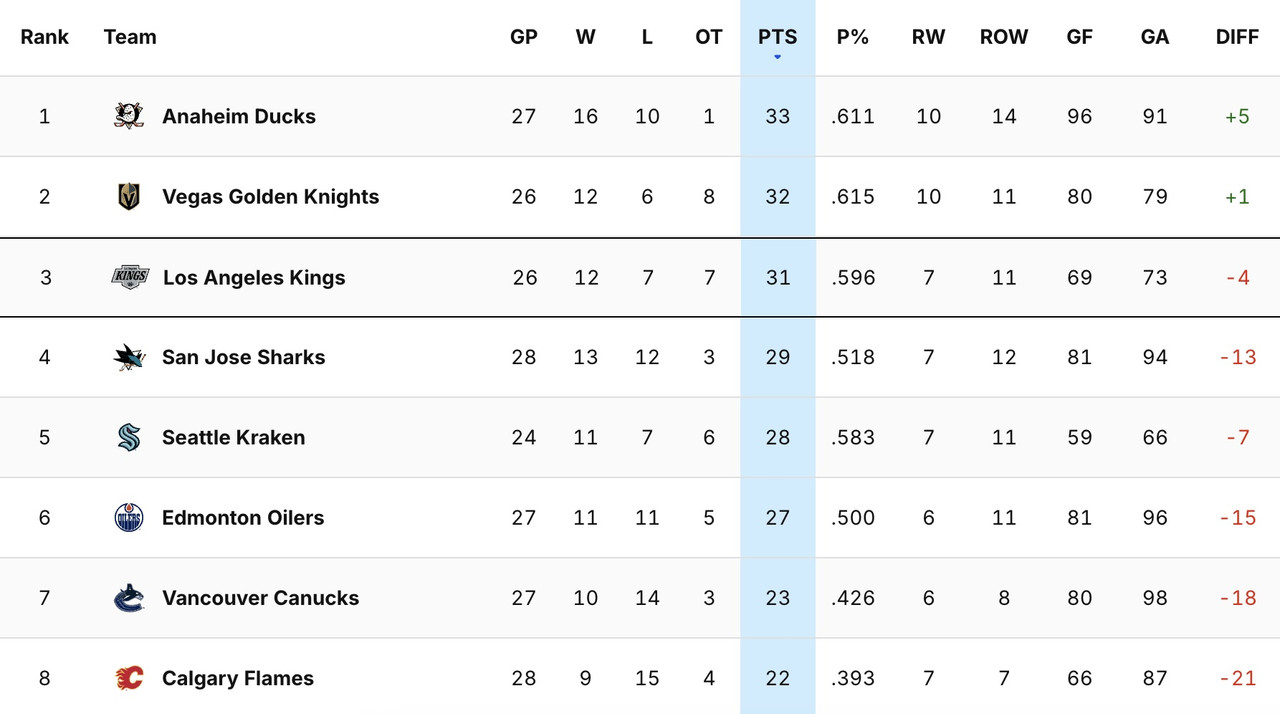
Task: Select the Seattle Kraken logo
Action: pos(128,437)
